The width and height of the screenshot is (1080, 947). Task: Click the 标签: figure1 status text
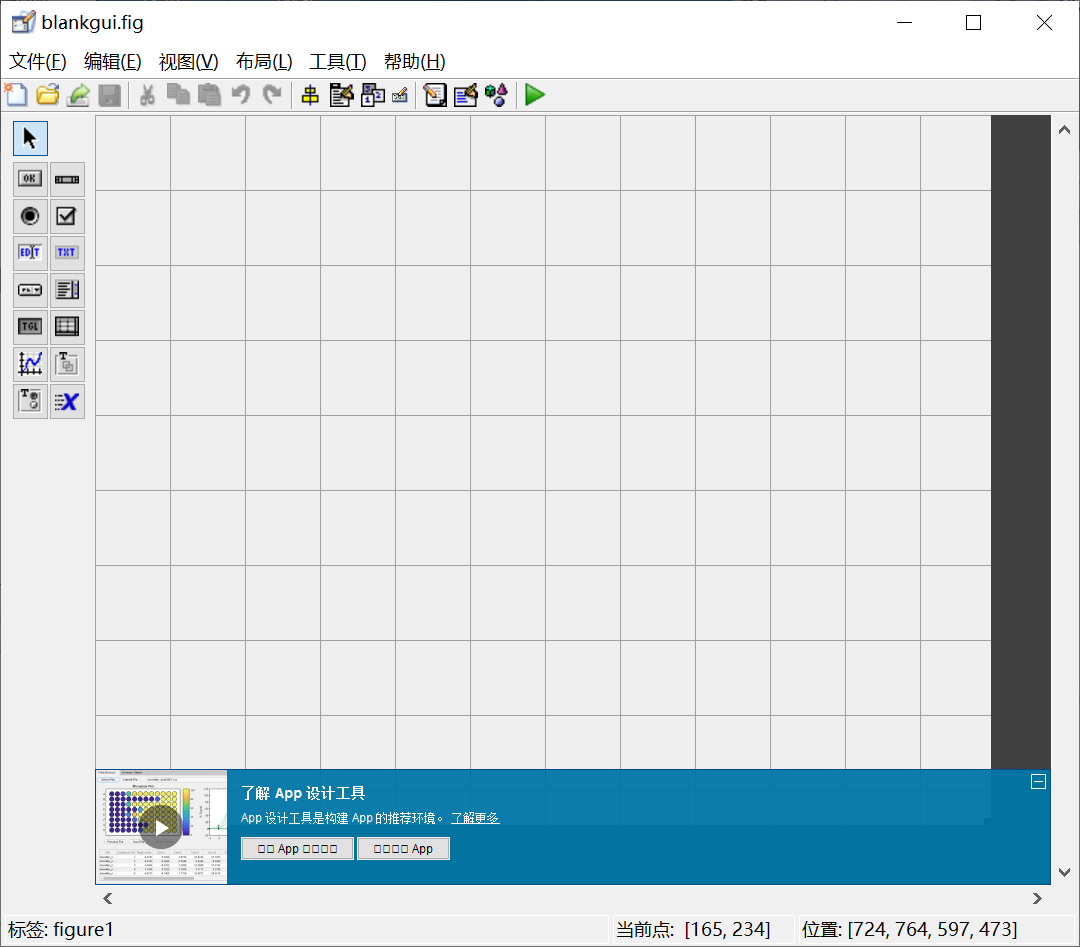(x=61, y=930)
